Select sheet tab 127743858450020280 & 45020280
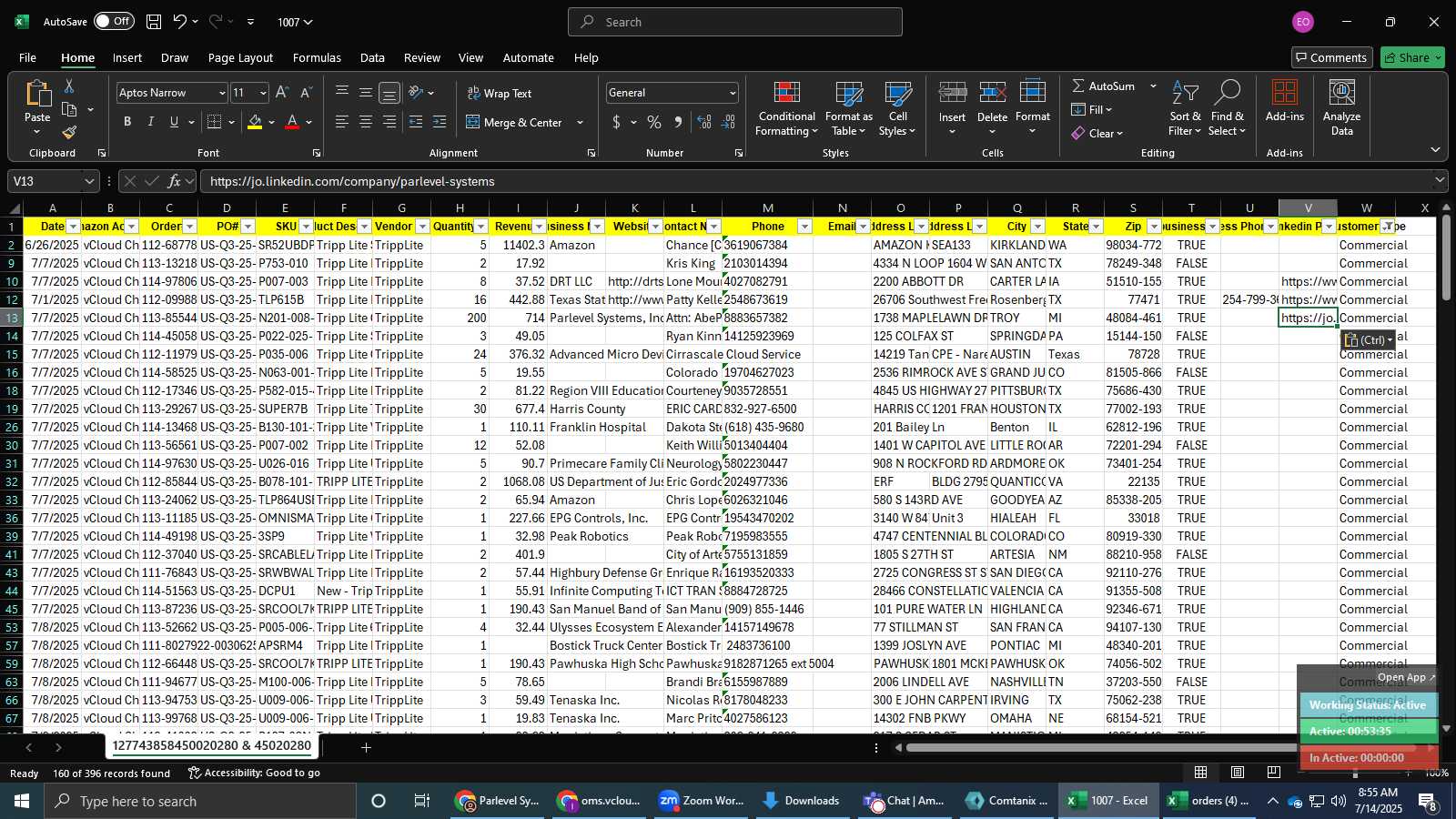The width and height of the screenshot is (1456, 819). tap(212, 745)
